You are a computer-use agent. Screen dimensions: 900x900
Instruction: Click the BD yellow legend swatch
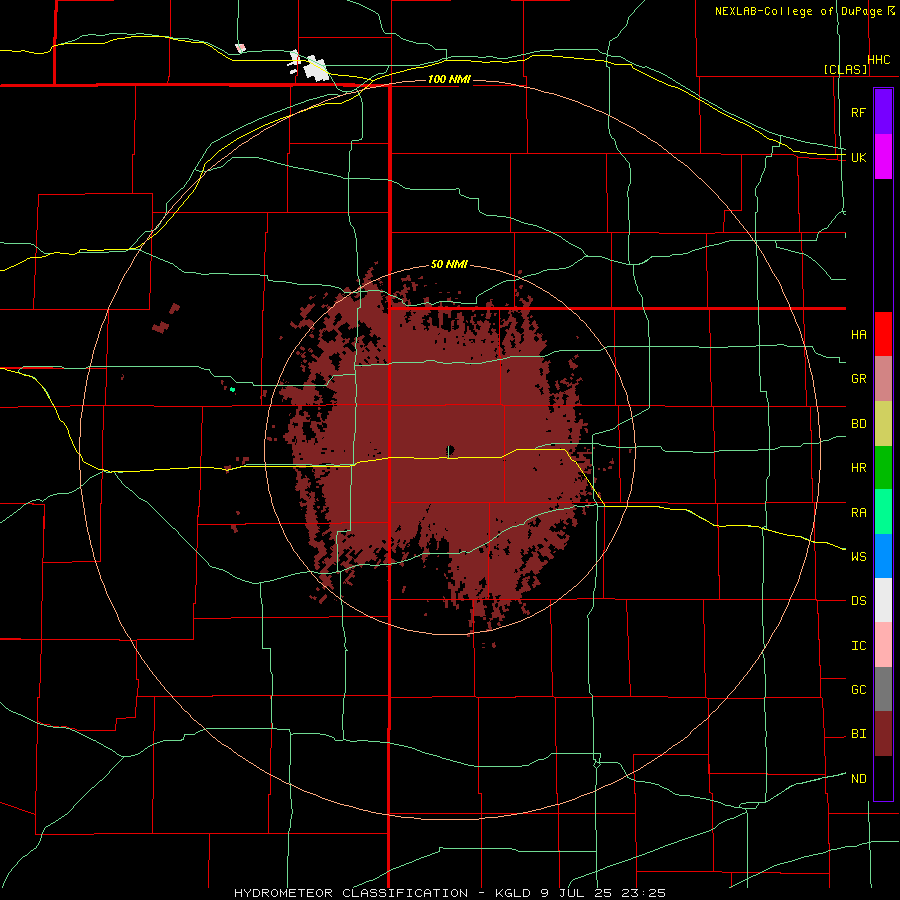pos(883,423)
